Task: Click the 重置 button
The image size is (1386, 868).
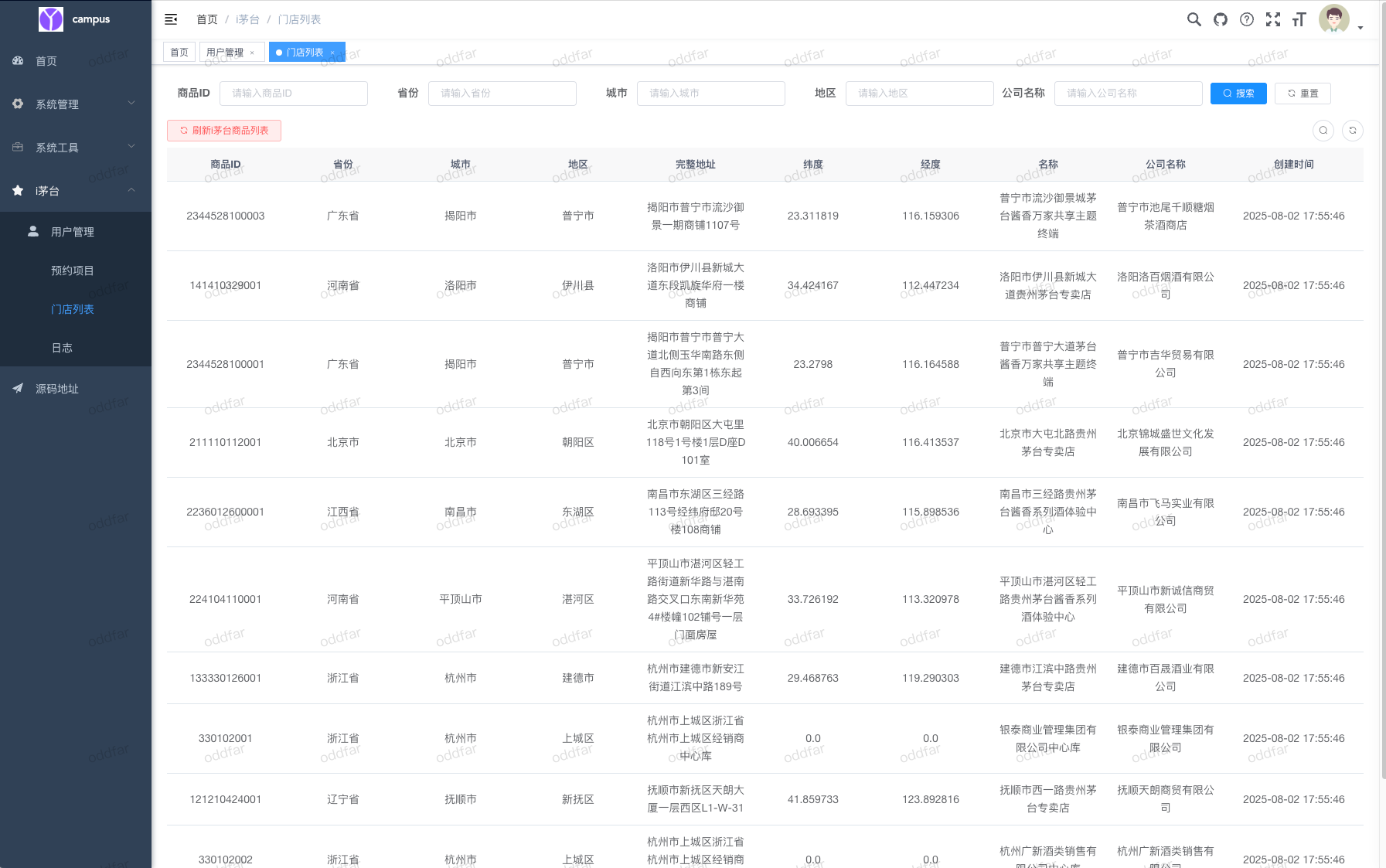Action: (x=1303, y=94)
